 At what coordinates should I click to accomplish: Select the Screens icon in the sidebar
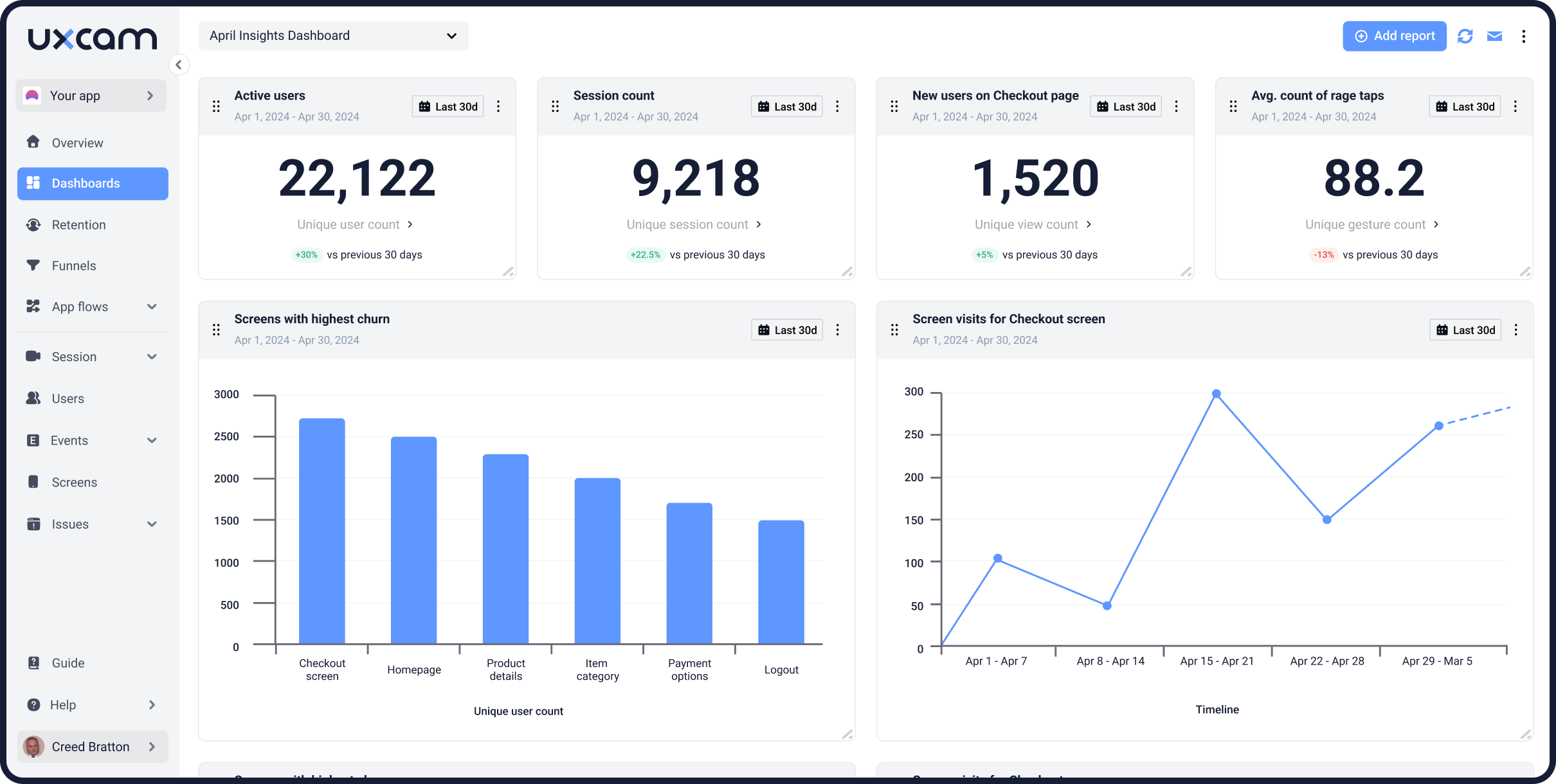point(33,481)
